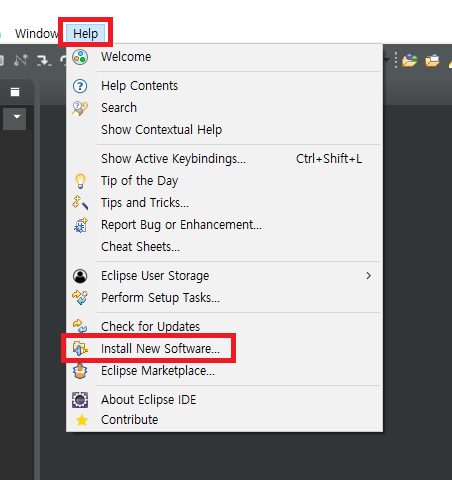
Task: Click the Check for Updates icon
Action: 80,326
